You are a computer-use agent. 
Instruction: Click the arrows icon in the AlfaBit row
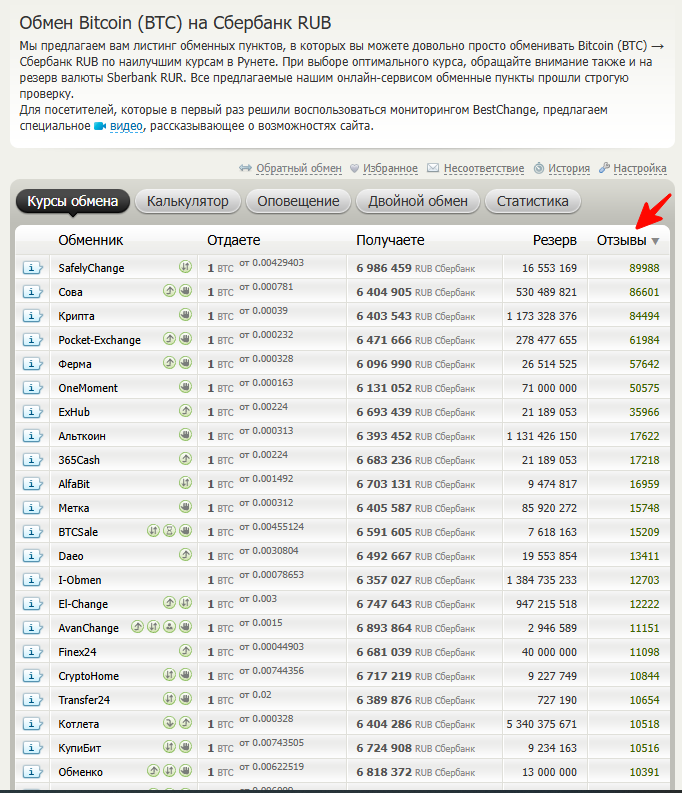tap(185, 484)
